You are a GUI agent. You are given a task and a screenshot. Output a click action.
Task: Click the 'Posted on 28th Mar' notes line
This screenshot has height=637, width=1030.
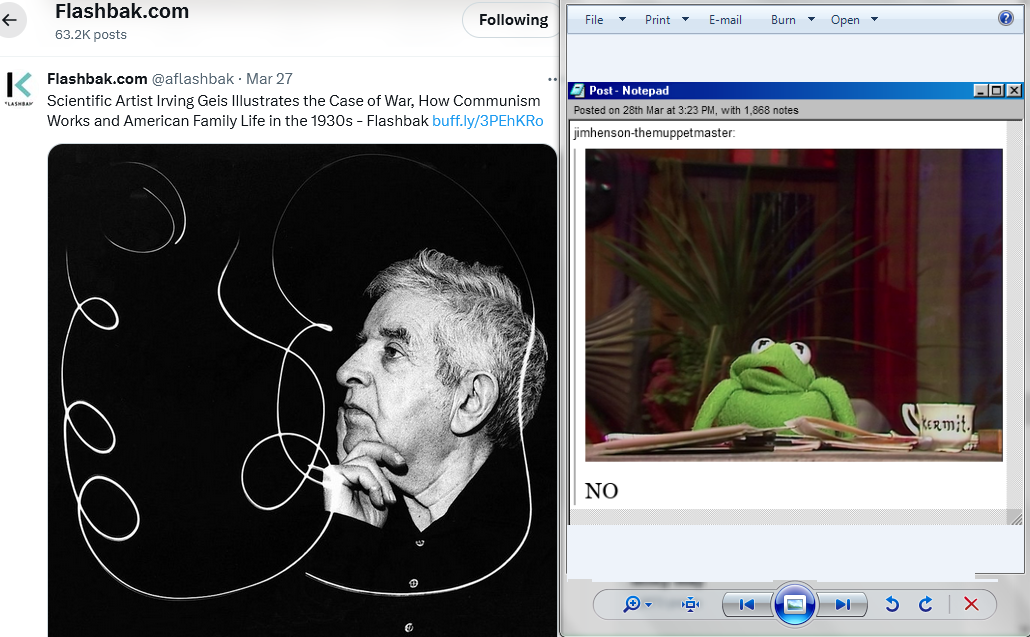coord(686,110)
